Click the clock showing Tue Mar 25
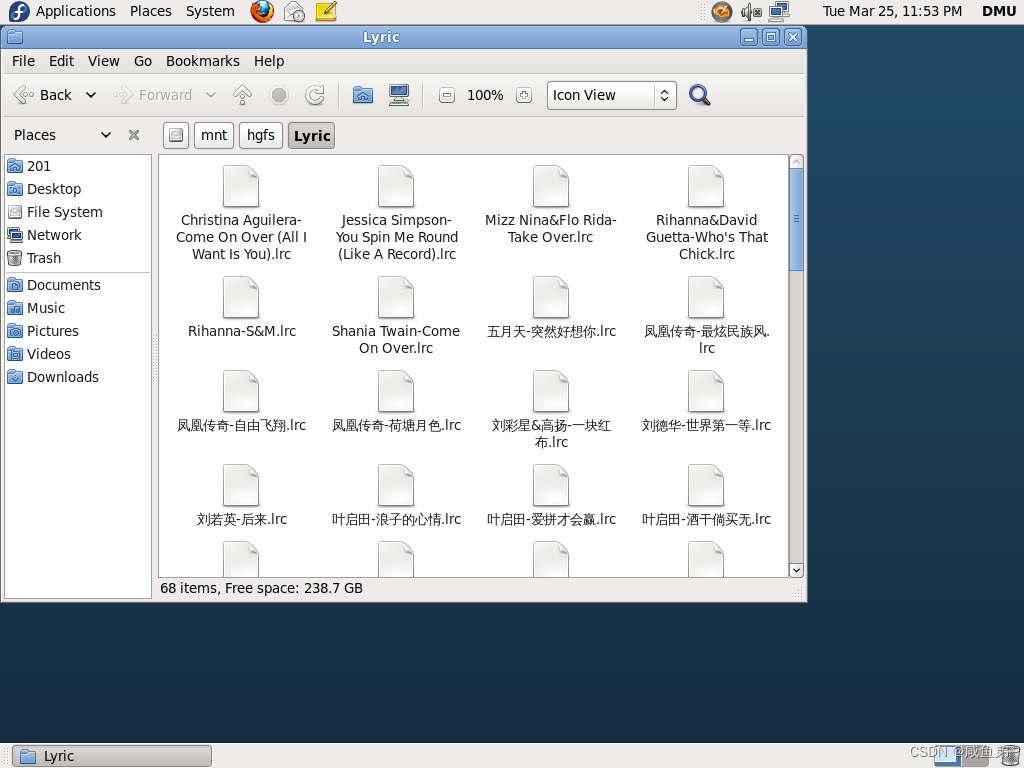The image size is (1024, 768). pyautogui.click(x=892, y=11)
